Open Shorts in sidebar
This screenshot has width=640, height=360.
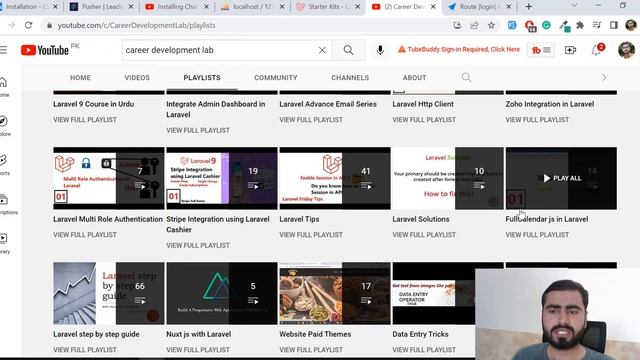4,164
